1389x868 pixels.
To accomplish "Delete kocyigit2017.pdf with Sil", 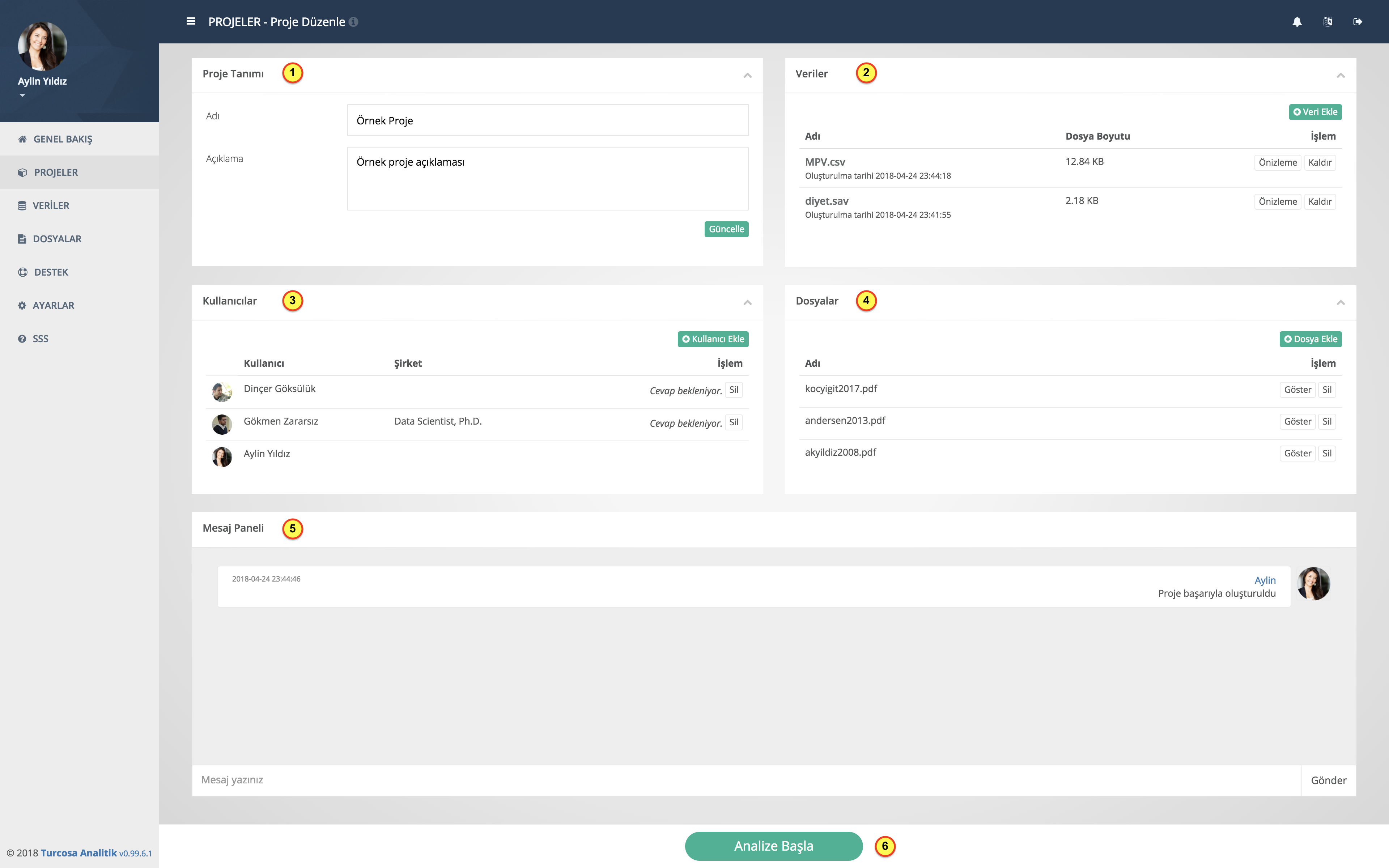I will click(1327, 390).
